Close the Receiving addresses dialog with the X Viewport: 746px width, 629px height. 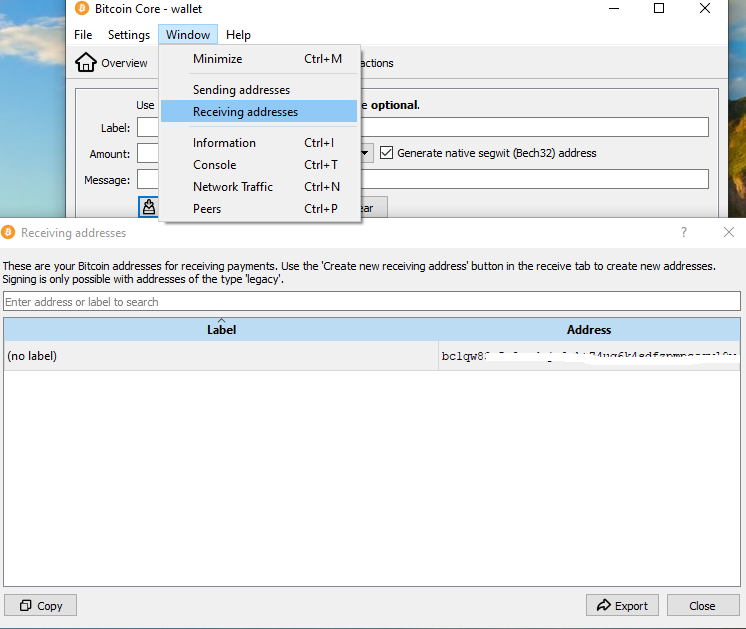pos(728,232)
